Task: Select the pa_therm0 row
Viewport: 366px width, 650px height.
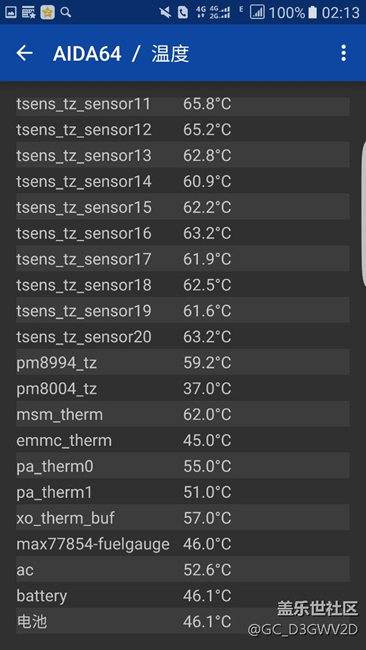Action: (183, 466)
